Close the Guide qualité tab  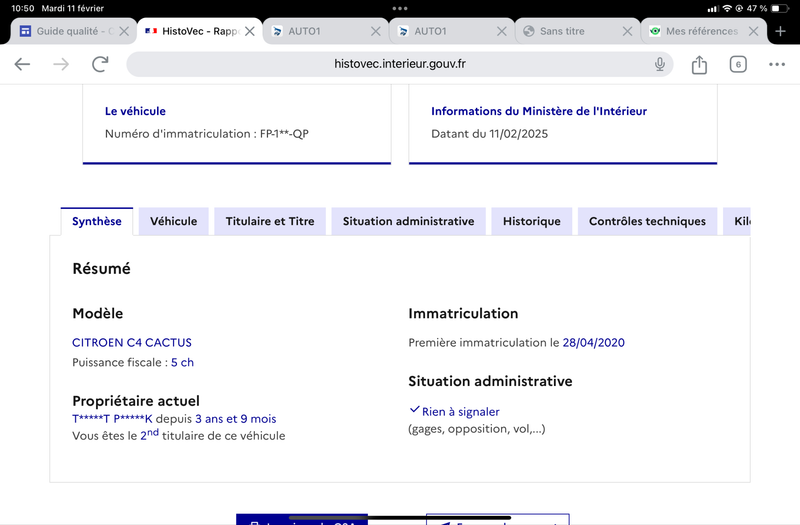click(123, 31)
